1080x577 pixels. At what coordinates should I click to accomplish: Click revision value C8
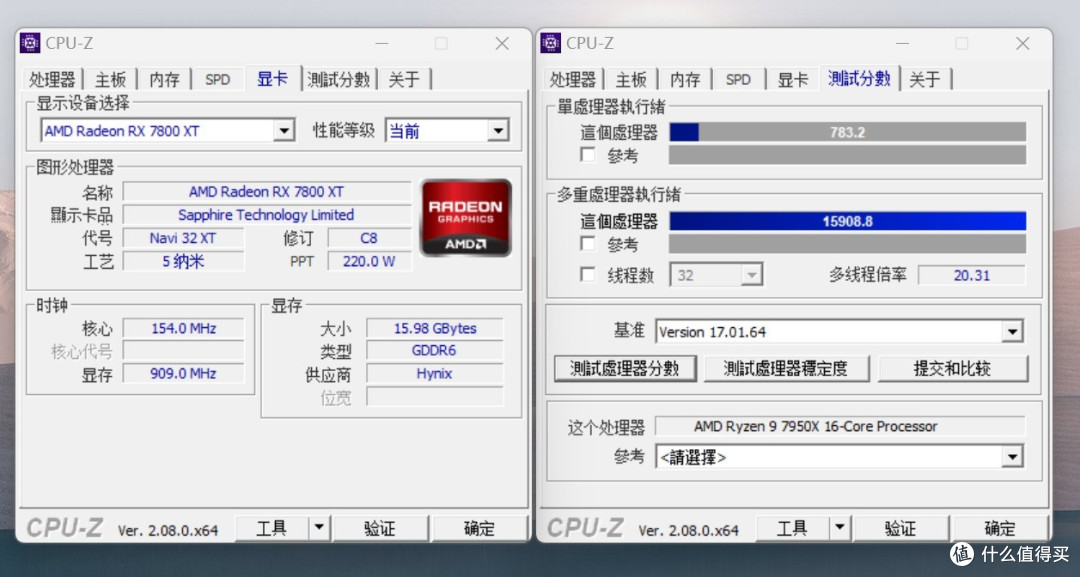pos(369,238)
